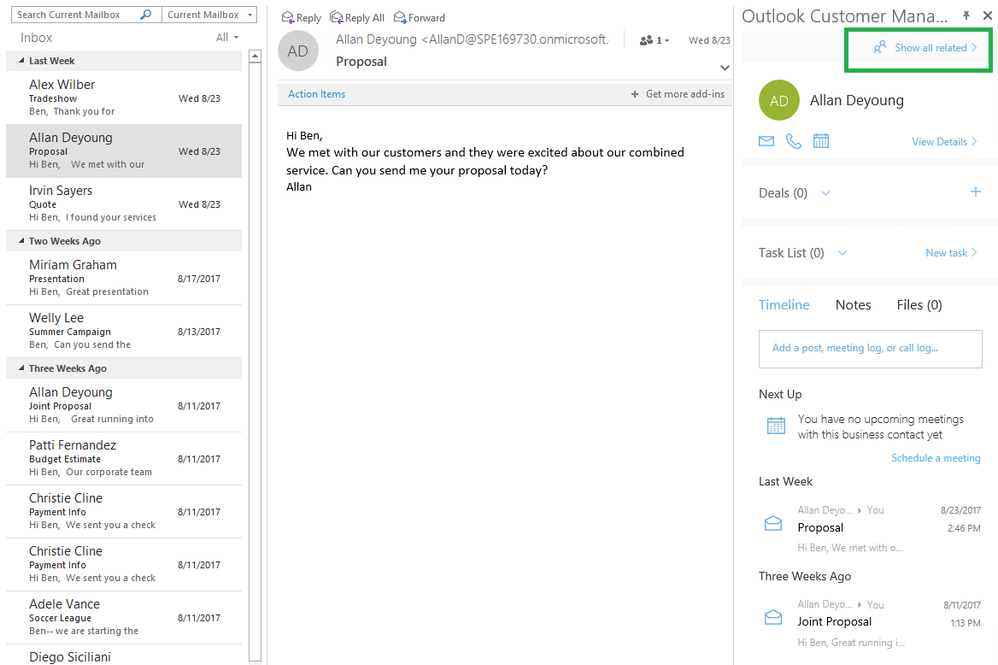998x665 pixels.
Task: Collapse the Three Weeks Ago group
Action: point(22,368)
